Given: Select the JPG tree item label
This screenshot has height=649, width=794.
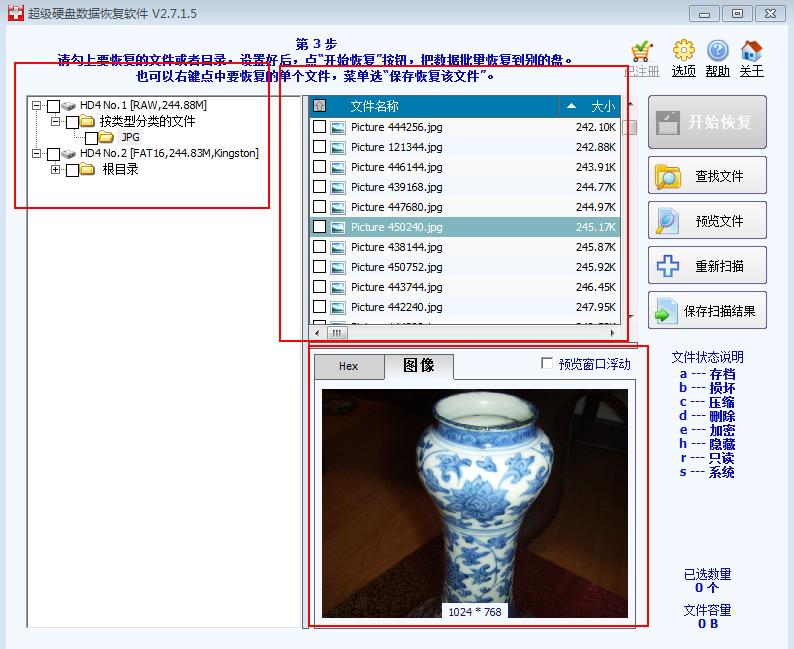Looking at the screenshot, I should point(131,137).
